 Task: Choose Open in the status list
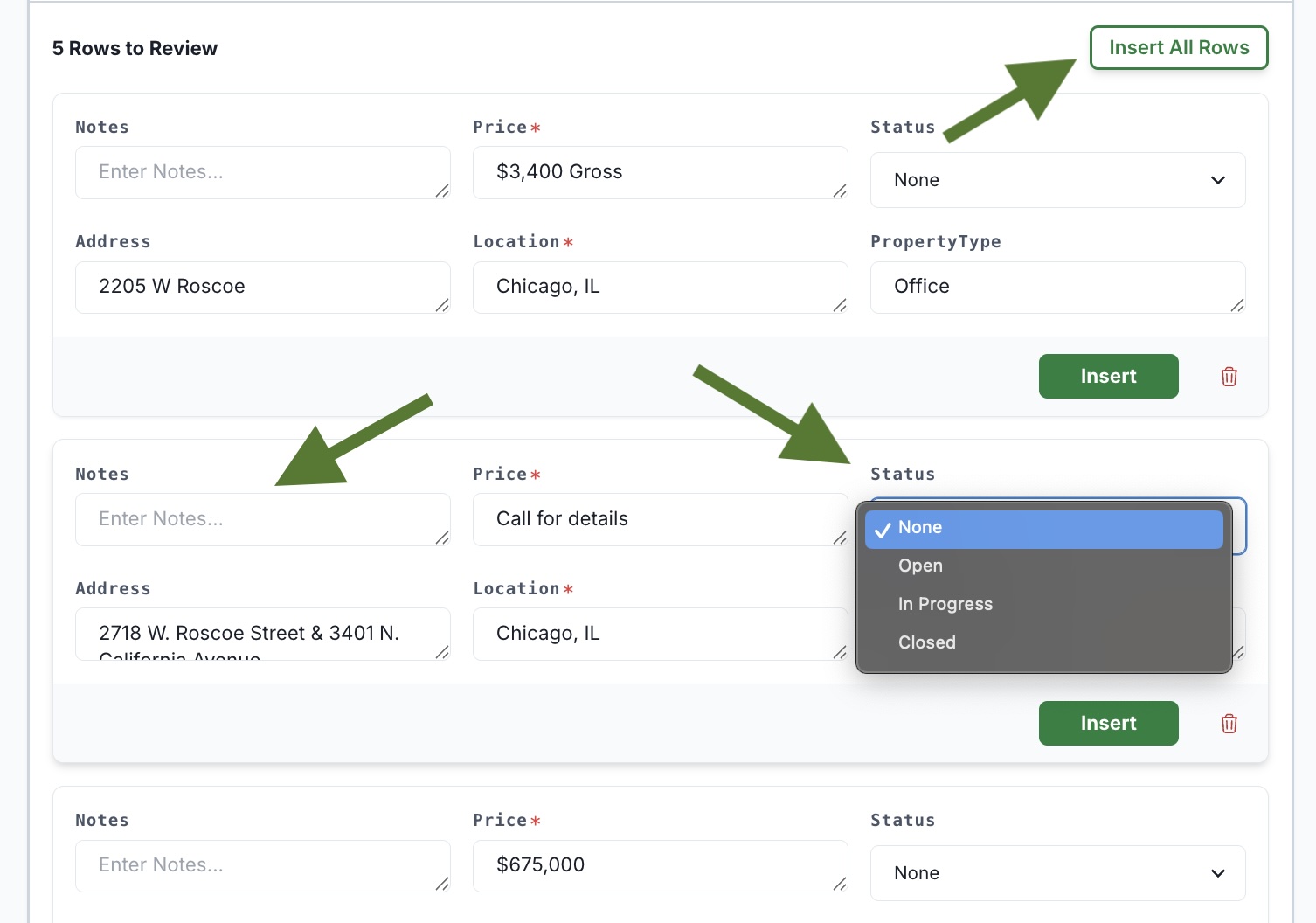(1043, 566)
